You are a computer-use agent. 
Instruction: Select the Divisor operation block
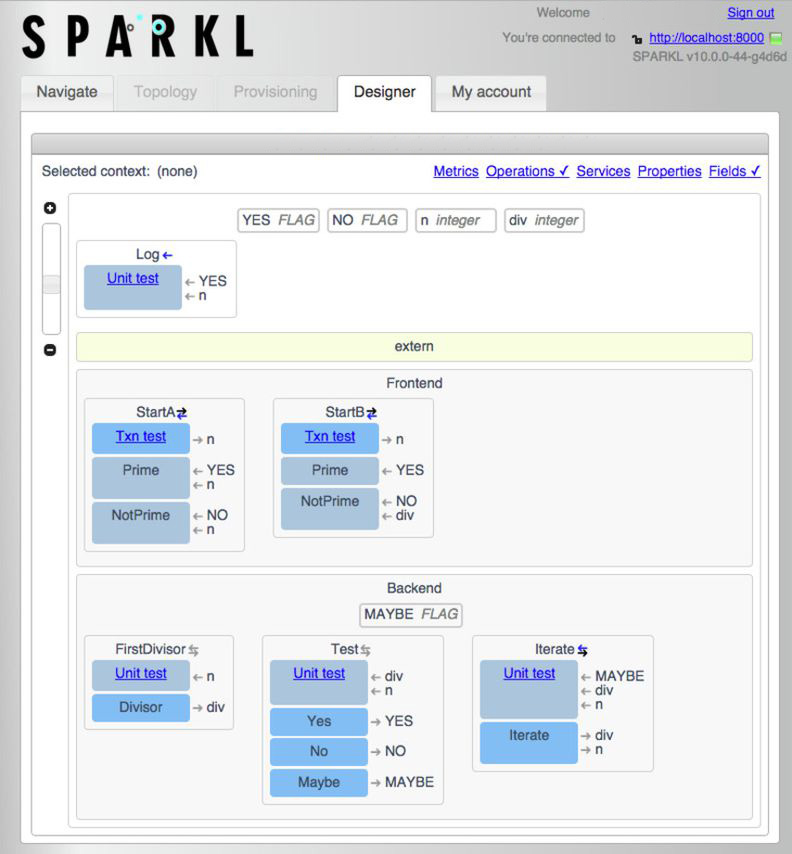click(x=141, y=707)
